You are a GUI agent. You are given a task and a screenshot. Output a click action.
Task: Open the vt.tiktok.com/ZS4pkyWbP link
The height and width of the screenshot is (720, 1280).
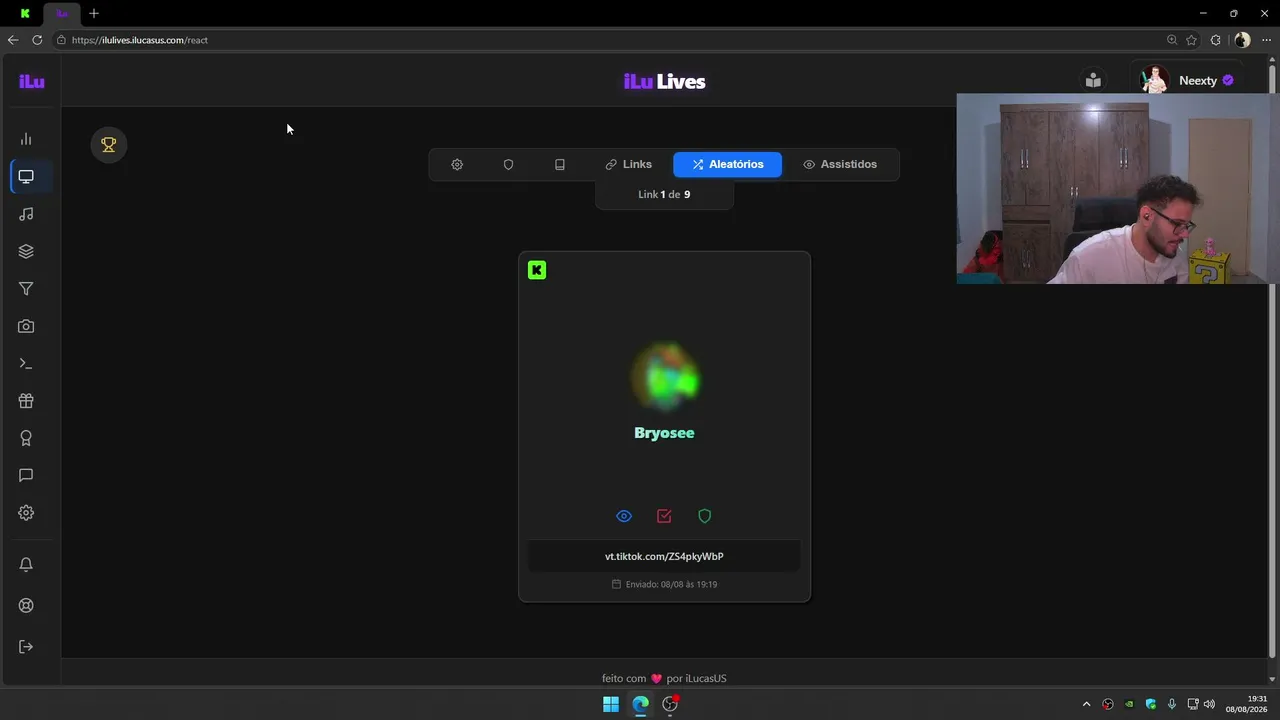[x=664, y=556]
